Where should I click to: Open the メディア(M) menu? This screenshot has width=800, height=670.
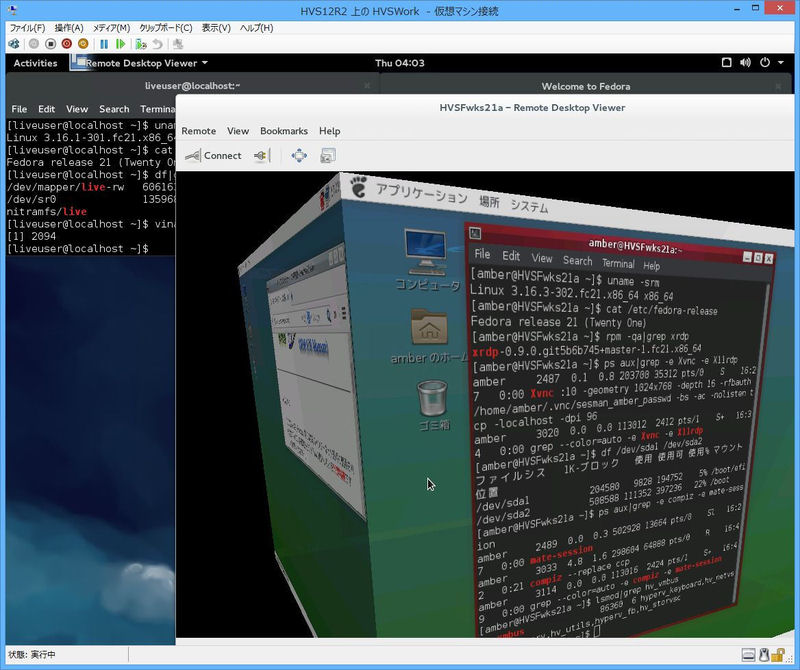pos(111,28)
